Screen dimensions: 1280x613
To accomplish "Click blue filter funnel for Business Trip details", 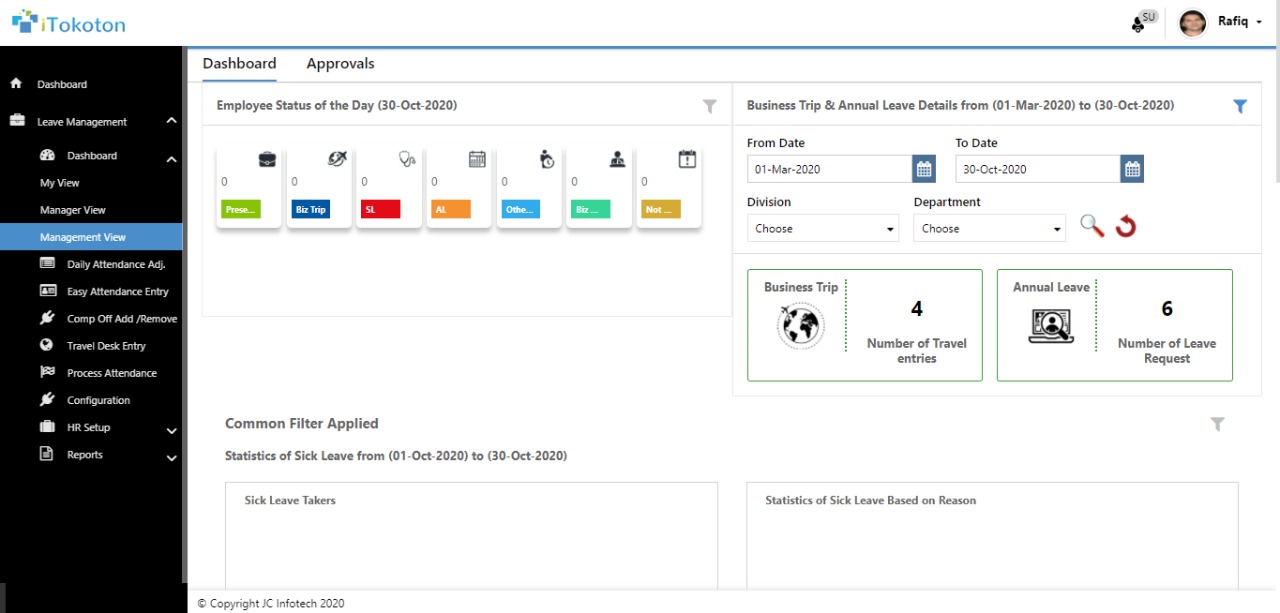I will tap(1240, 106).
